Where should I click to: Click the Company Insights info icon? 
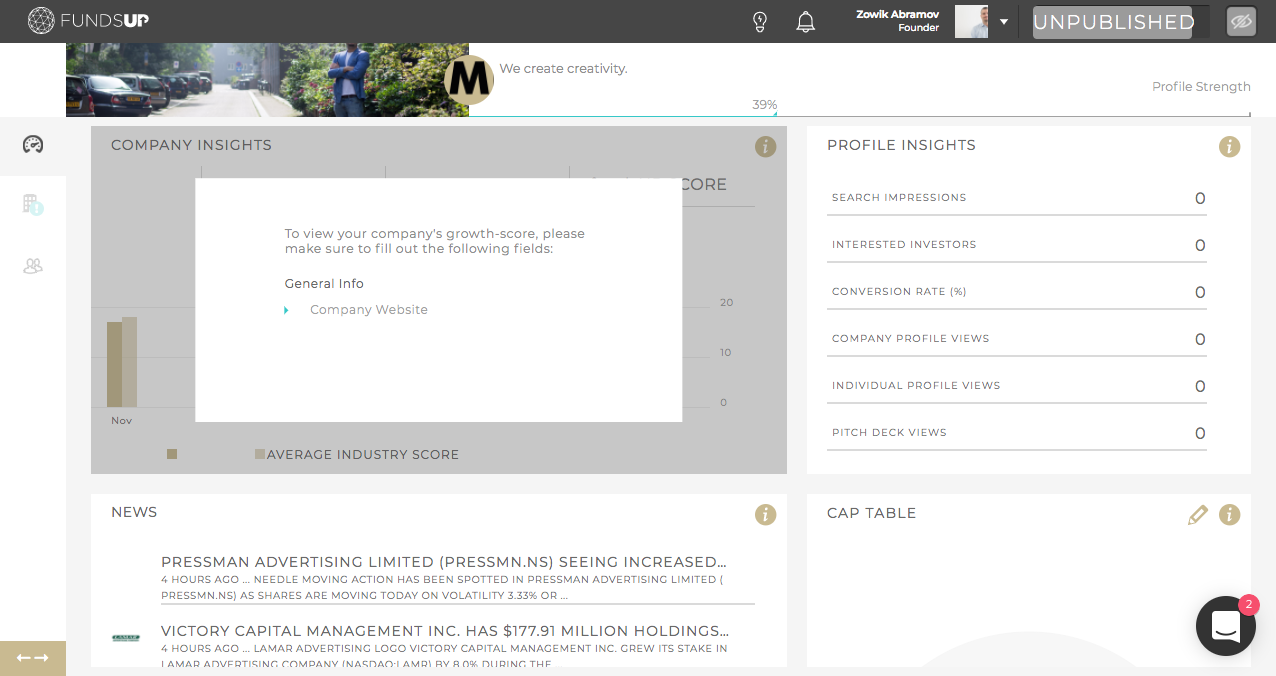point(765,147)
